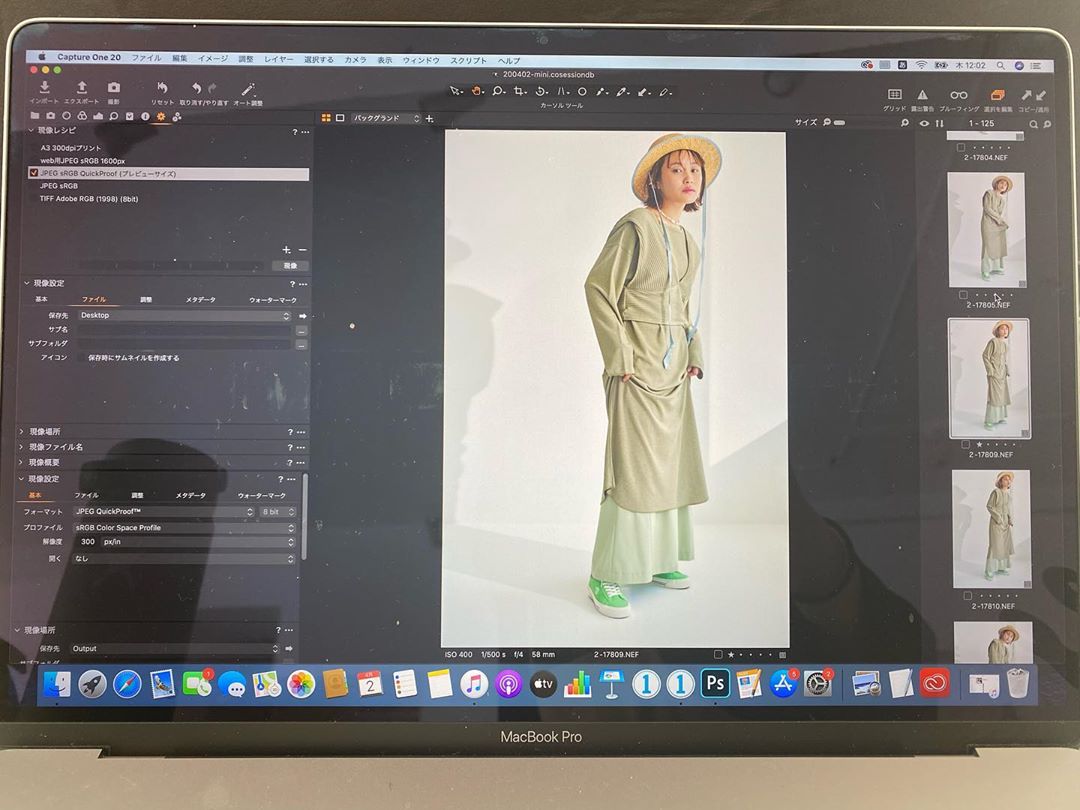
Task: Select the Crop cursor tool
Action: [519, 91]
